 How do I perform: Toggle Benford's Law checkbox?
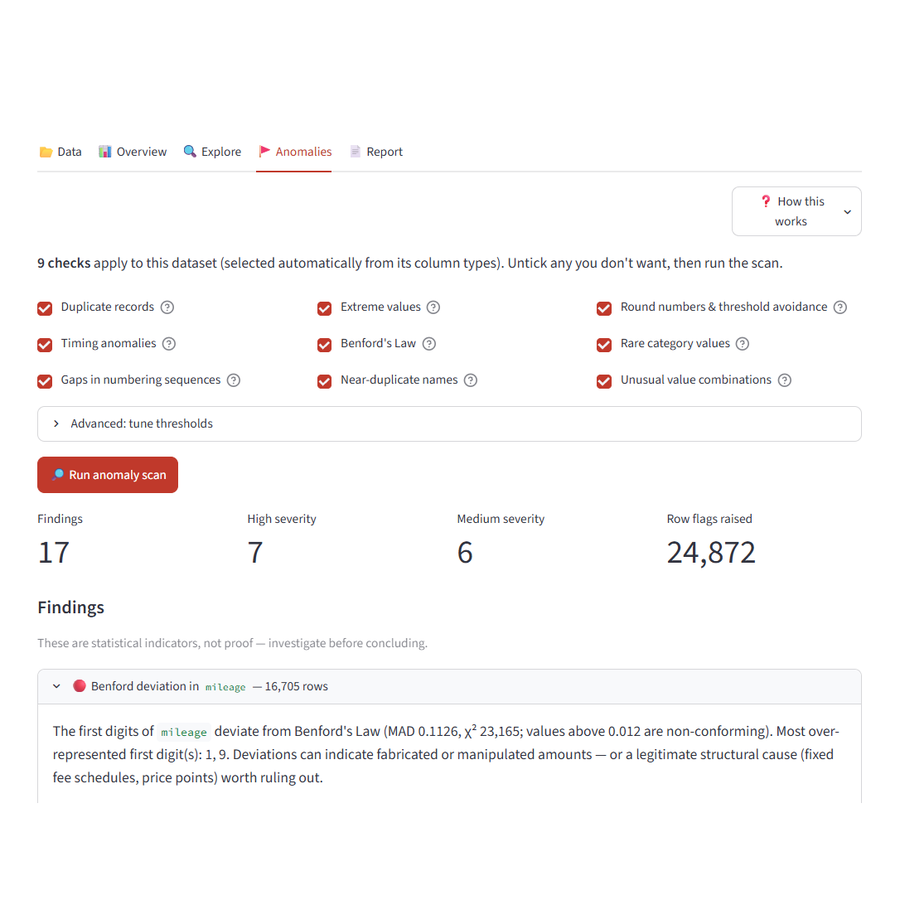tap(324, 344)
